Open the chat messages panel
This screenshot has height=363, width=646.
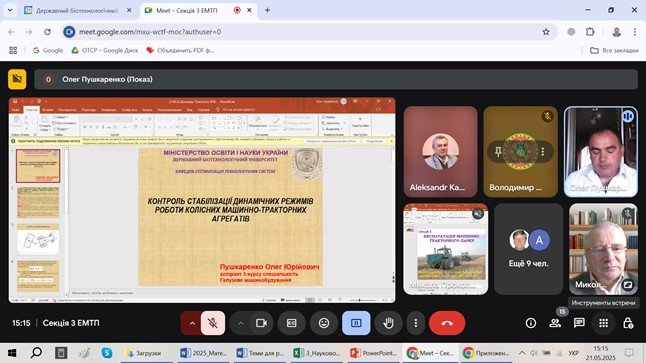pyautogui.click(x=579, y=323)
